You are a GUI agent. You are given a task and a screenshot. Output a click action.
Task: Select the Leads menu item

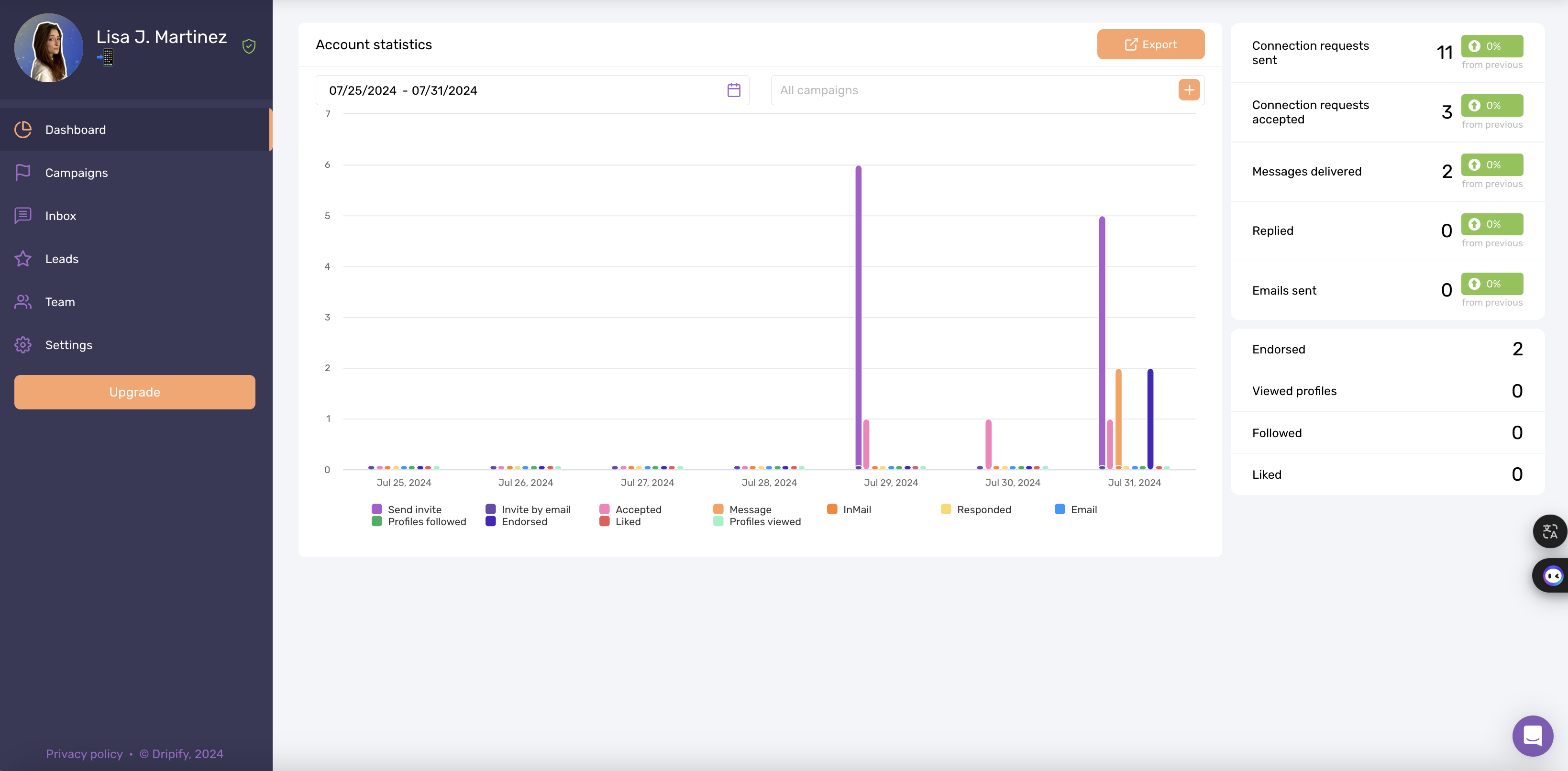61,258
